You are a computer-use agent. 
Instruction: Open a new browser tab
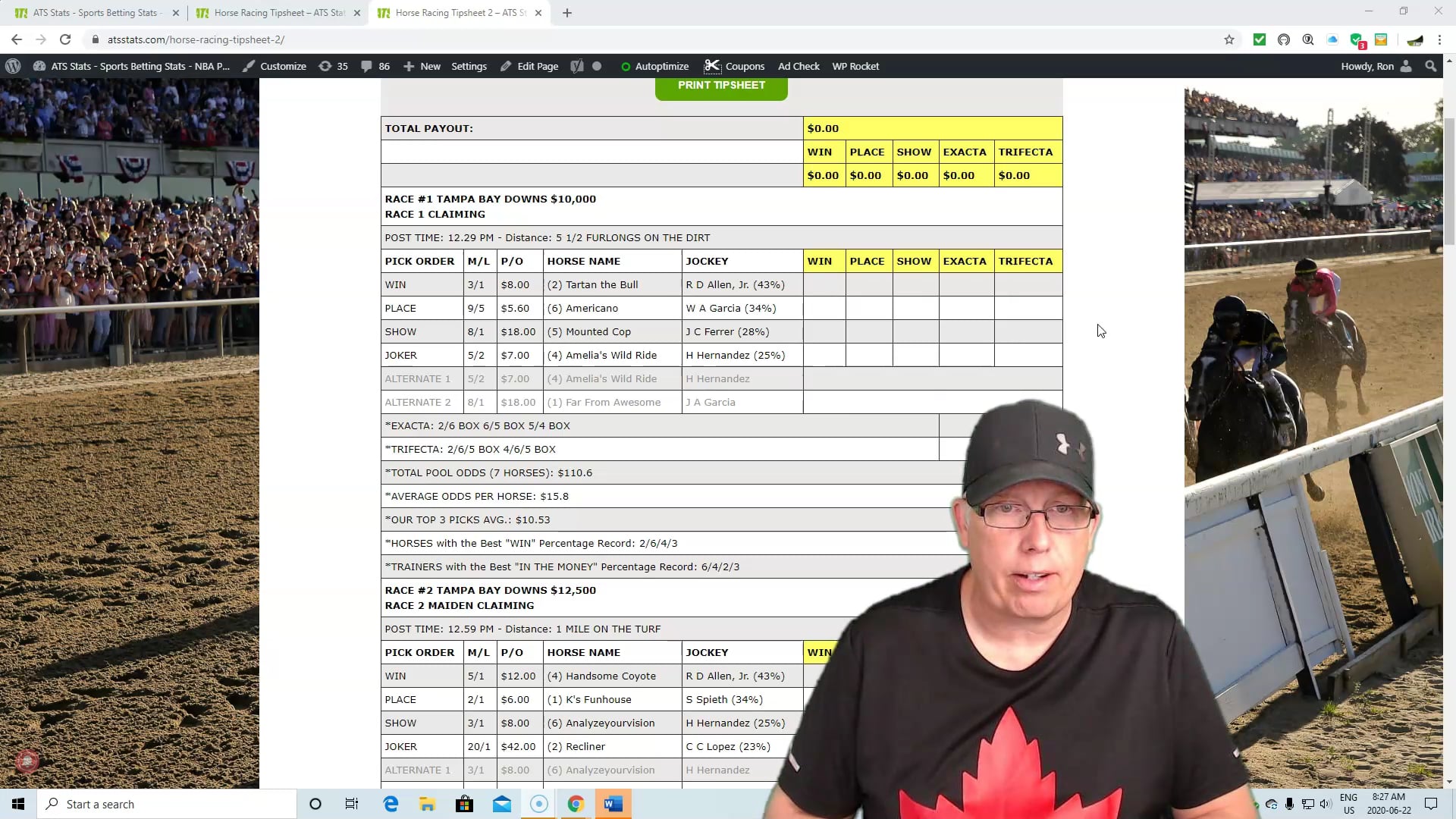coord(567,13)
